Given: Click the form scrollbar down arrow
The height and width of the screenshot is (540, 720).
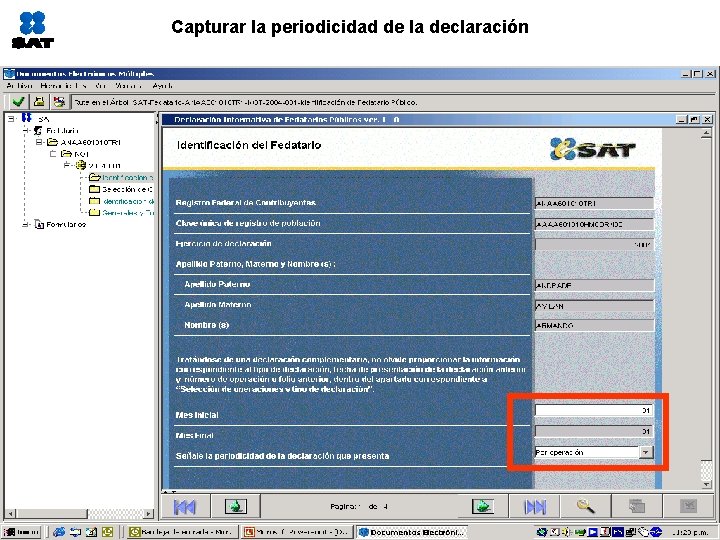Looking at the screenshot, I should [706, 484].
